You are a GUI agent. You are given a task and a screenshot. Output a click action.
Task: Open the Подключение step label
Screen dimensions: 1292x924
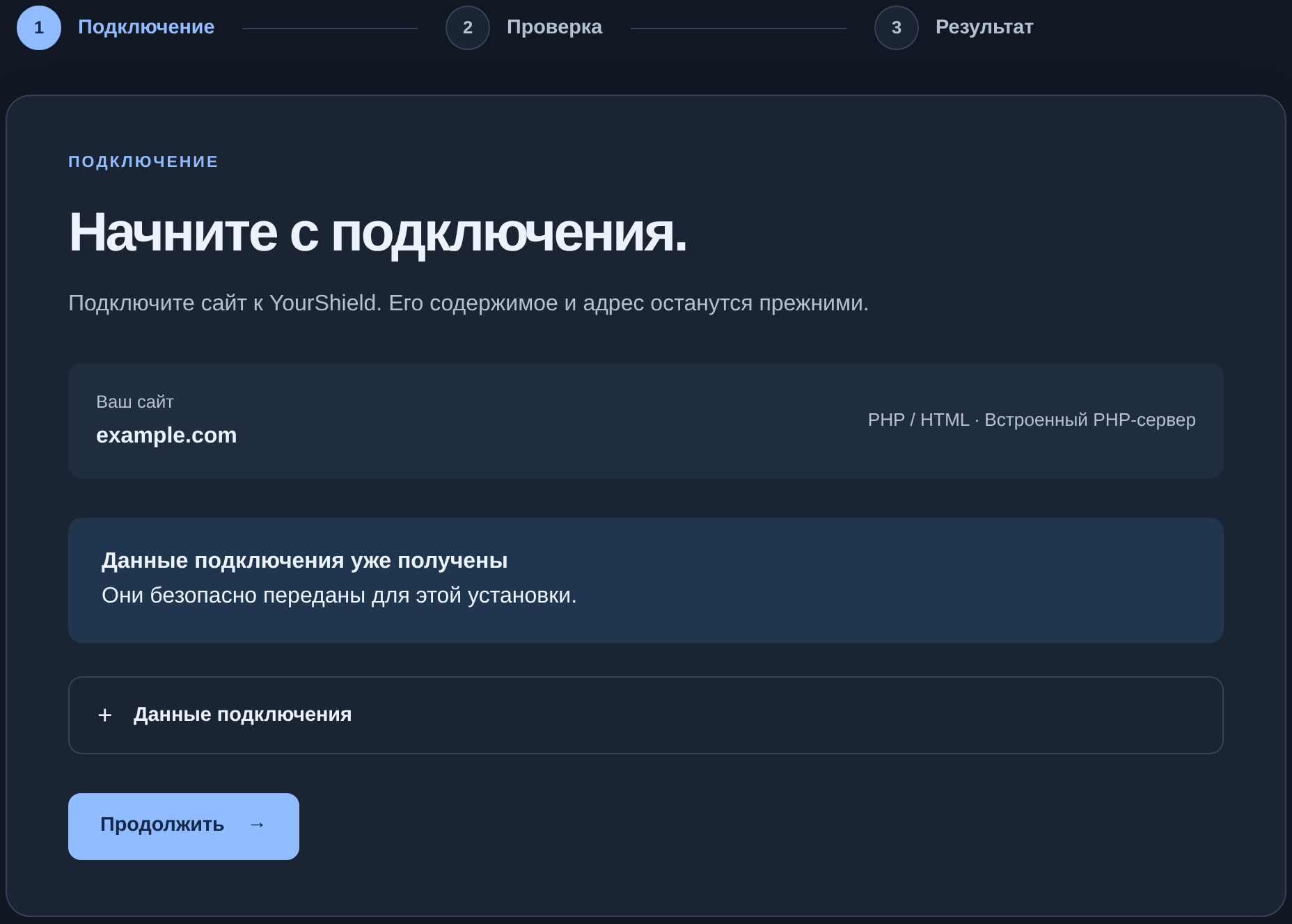click(146, 27)
